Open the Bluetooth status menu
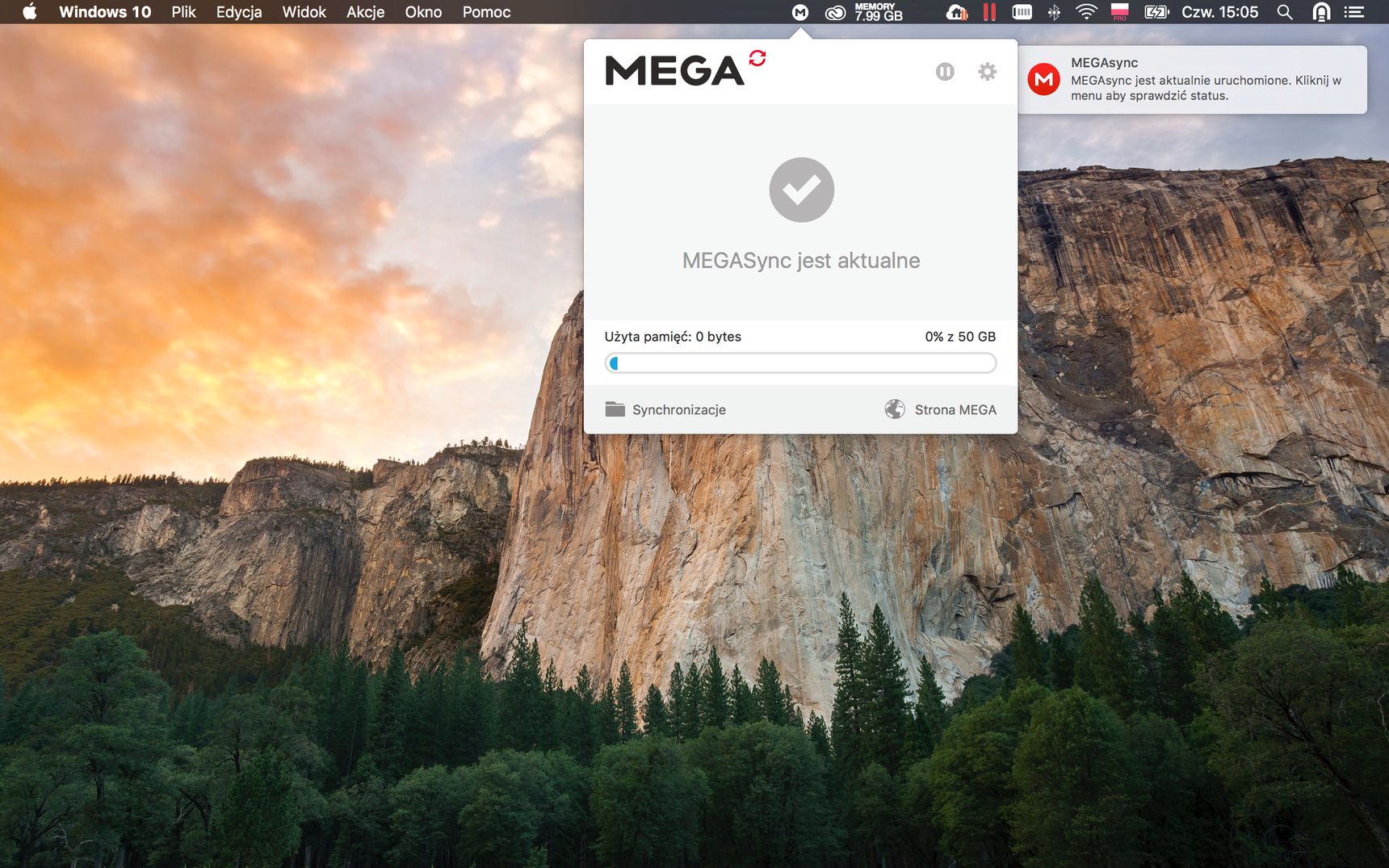 coord(1054,12)
